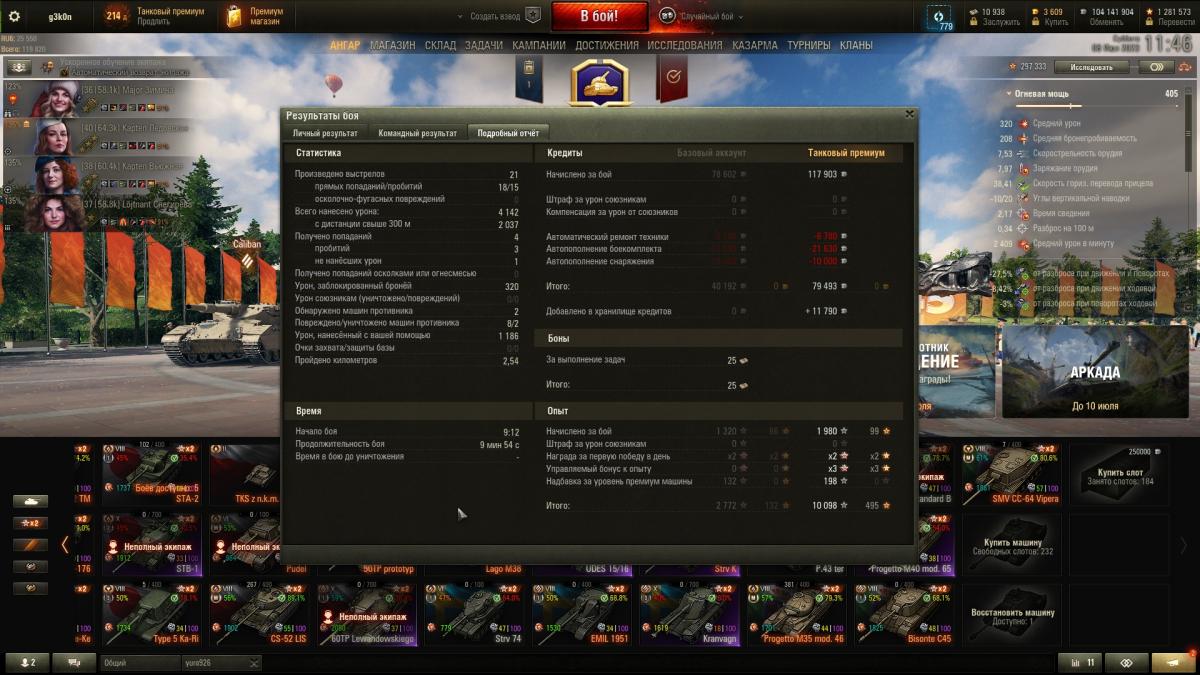Select Подробный отчёт tab
Screen dimensions: 1200x675
508,133
